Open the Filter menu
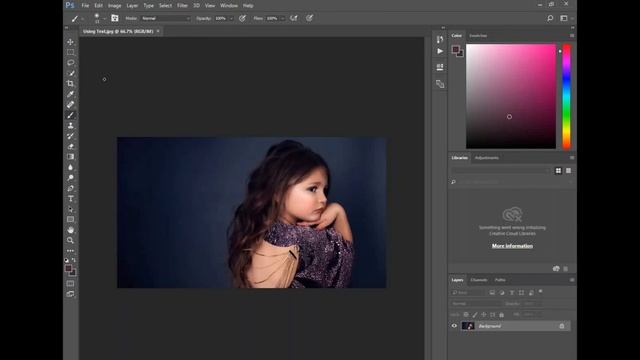The image size is (640, 360). pos(182,6)
